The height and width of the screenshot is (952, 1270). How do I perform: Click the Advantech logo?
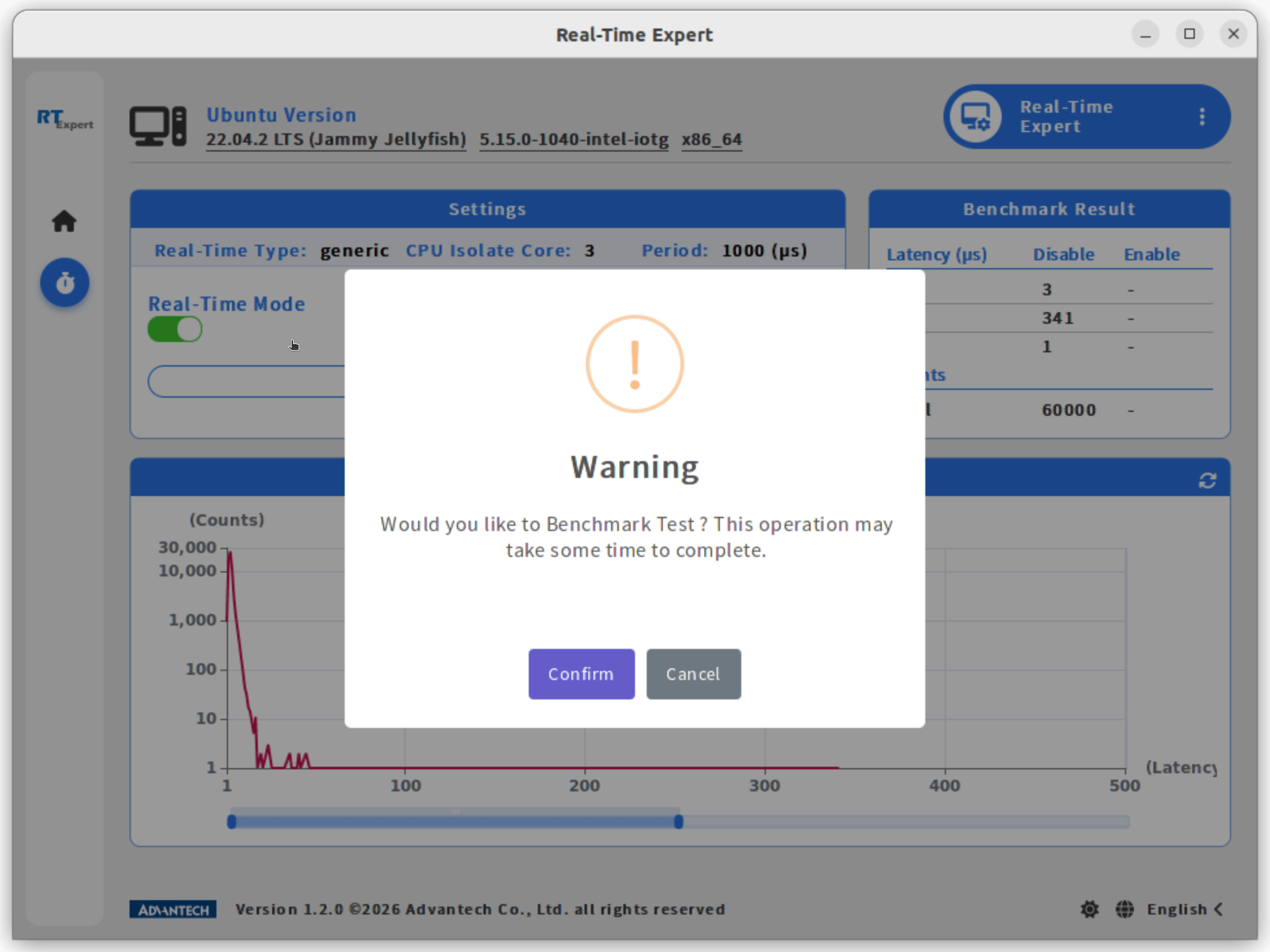tap(173, 909)
